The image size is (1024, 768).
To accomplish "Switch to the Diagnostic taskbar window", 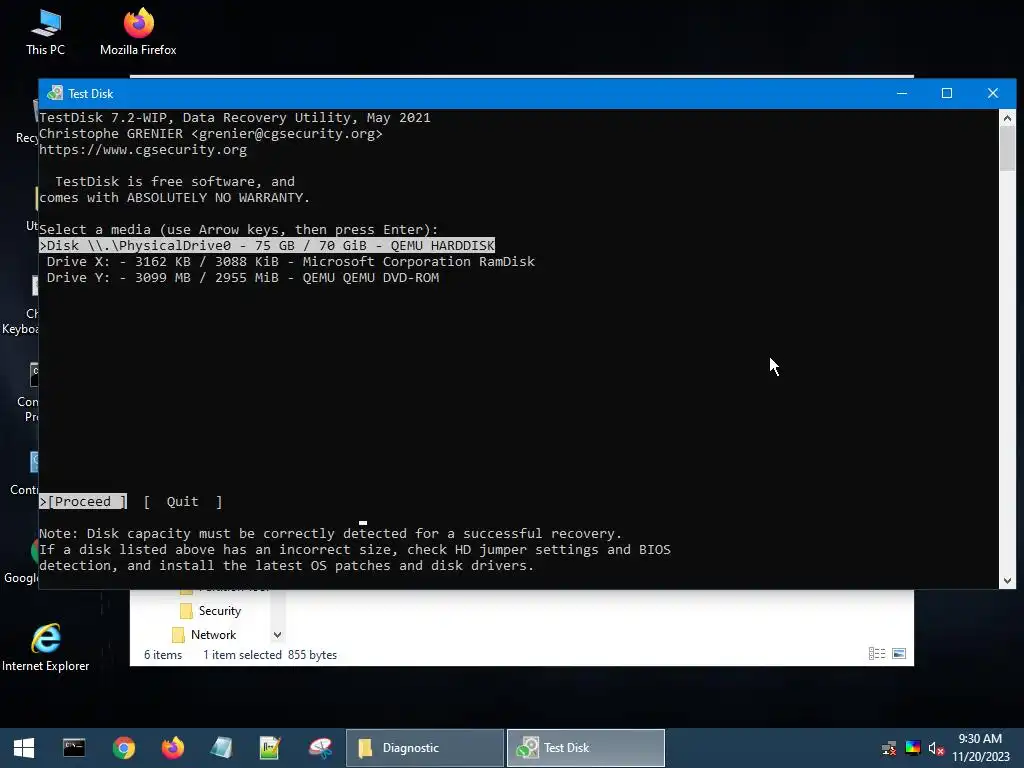I will (x=424, y=748).
